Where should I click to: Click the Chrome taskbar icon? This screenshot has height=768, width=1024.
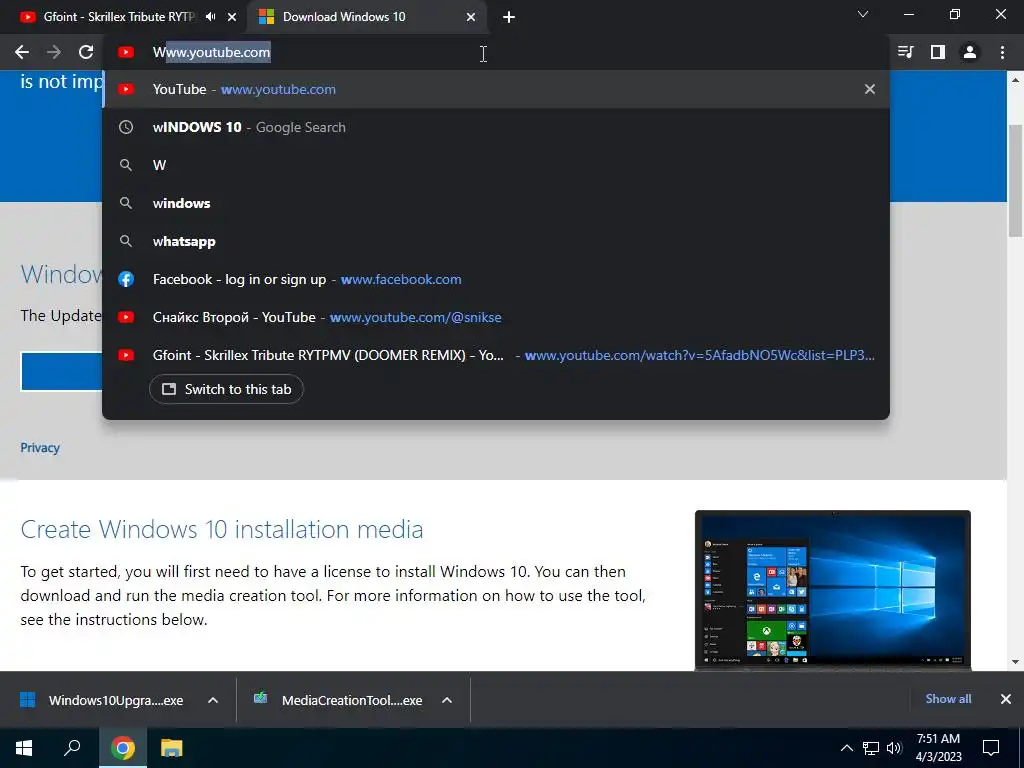tap(123, 748)
